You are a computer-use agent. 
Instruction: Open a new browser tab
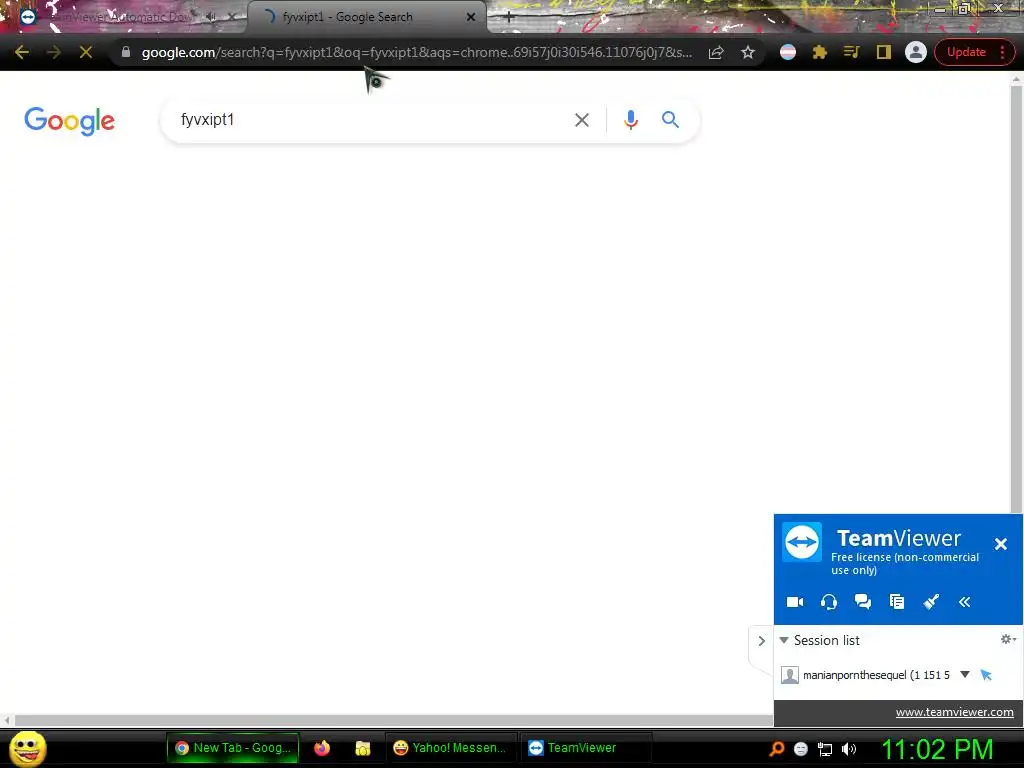[x=509, y=17]
